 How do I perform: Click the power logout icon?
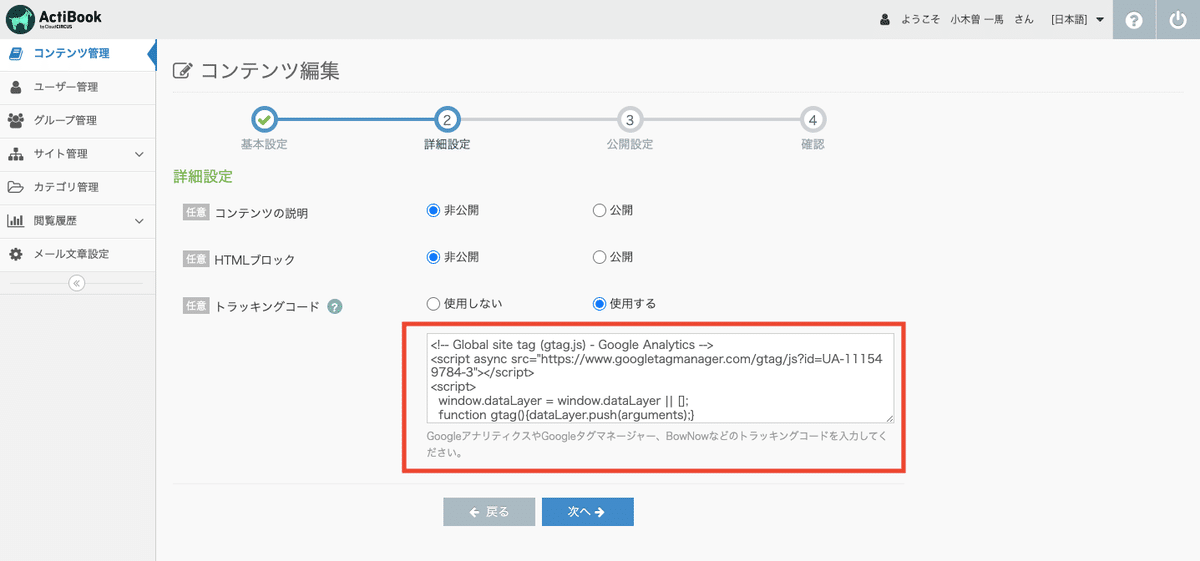coord(1177,20)
